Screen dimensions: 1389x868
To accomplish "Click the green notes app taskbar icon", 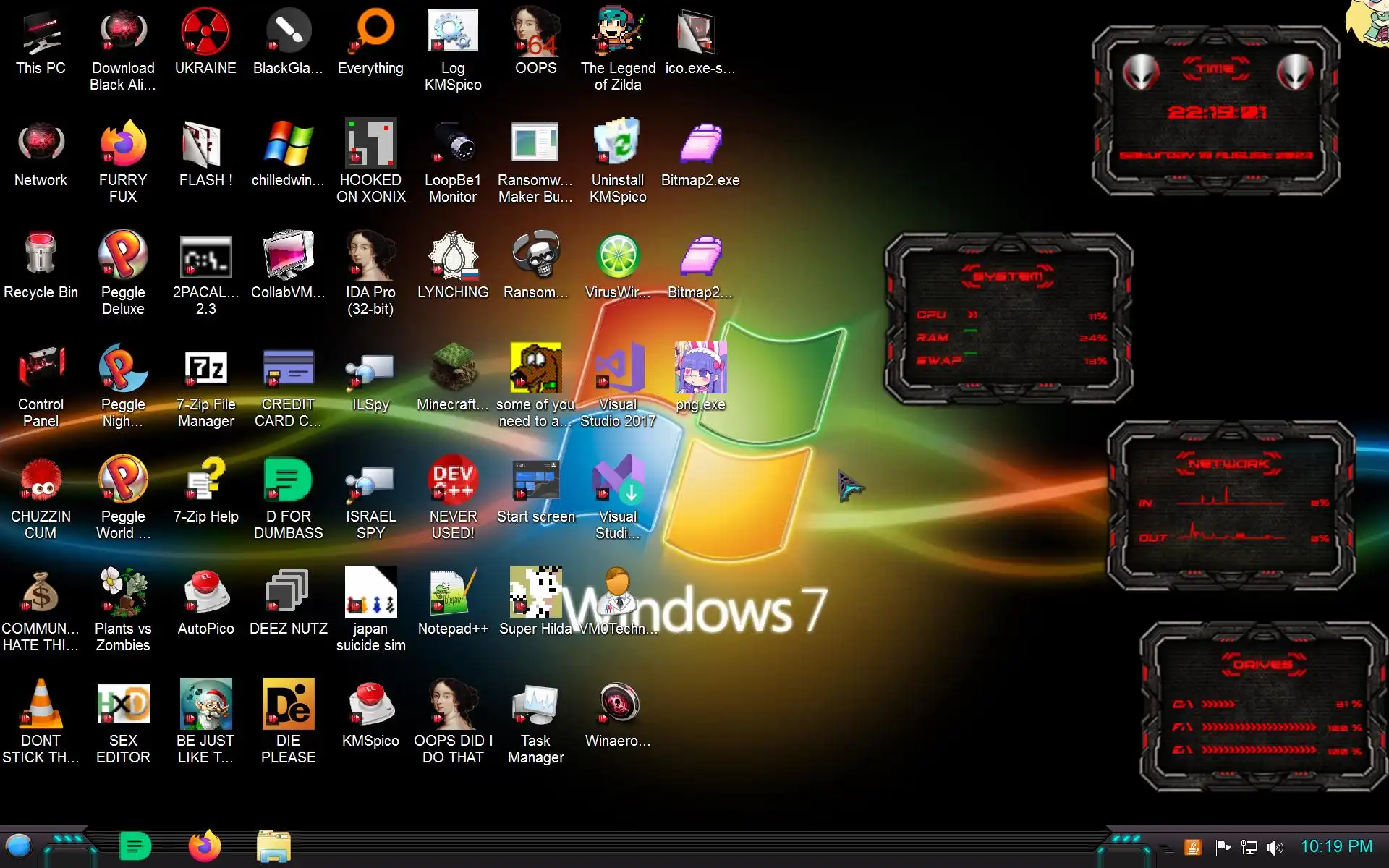I will point(135,846).
